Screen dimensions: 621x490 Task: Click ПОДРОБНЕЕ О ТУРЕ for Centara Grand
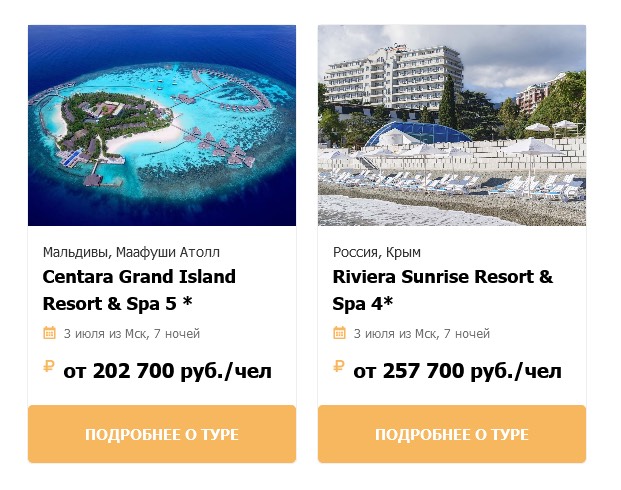pos(162,434)
